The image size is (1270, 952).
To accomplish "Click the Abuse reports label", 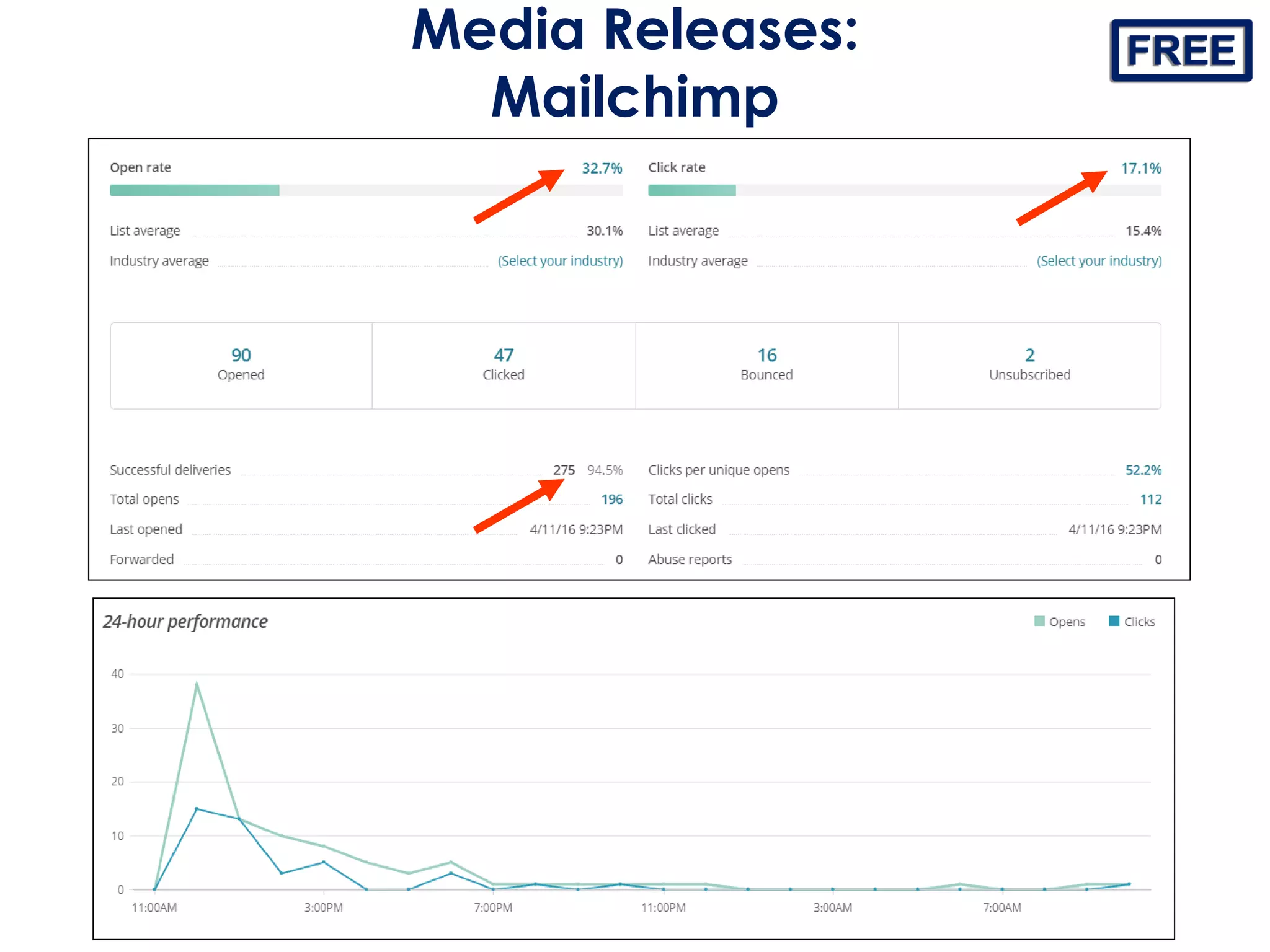I will coord(690,560).
